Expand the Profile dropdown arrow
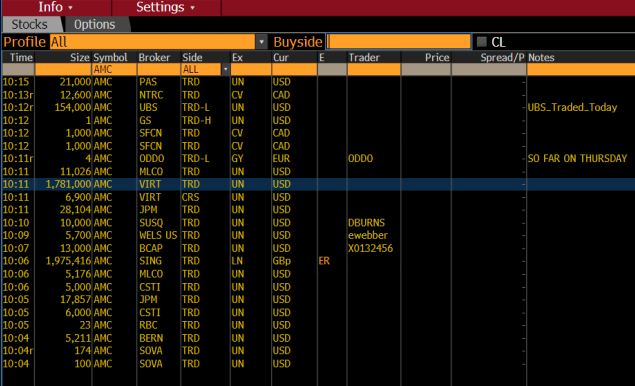Image resolution: width=635 pixels, height=386 pixels. pyautogui.click(x=262, y=42)
